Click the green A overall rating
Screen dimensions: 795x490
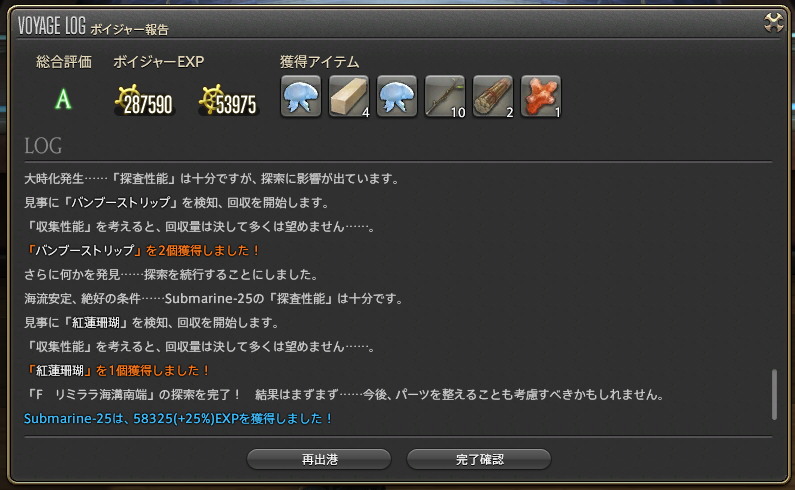[x=63, y=99]
